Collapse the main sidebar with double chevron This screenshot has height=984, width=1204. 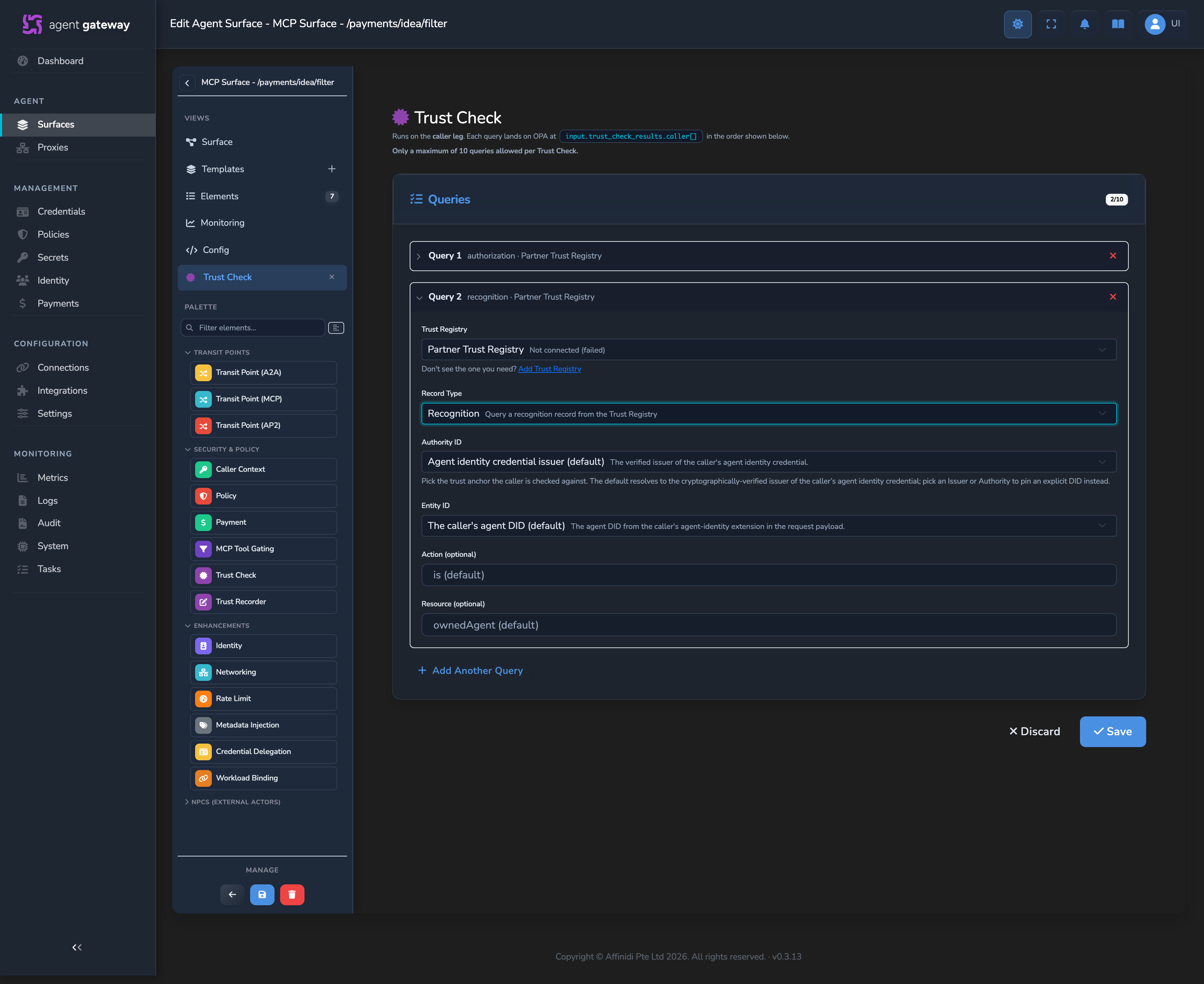click(77, 947)
